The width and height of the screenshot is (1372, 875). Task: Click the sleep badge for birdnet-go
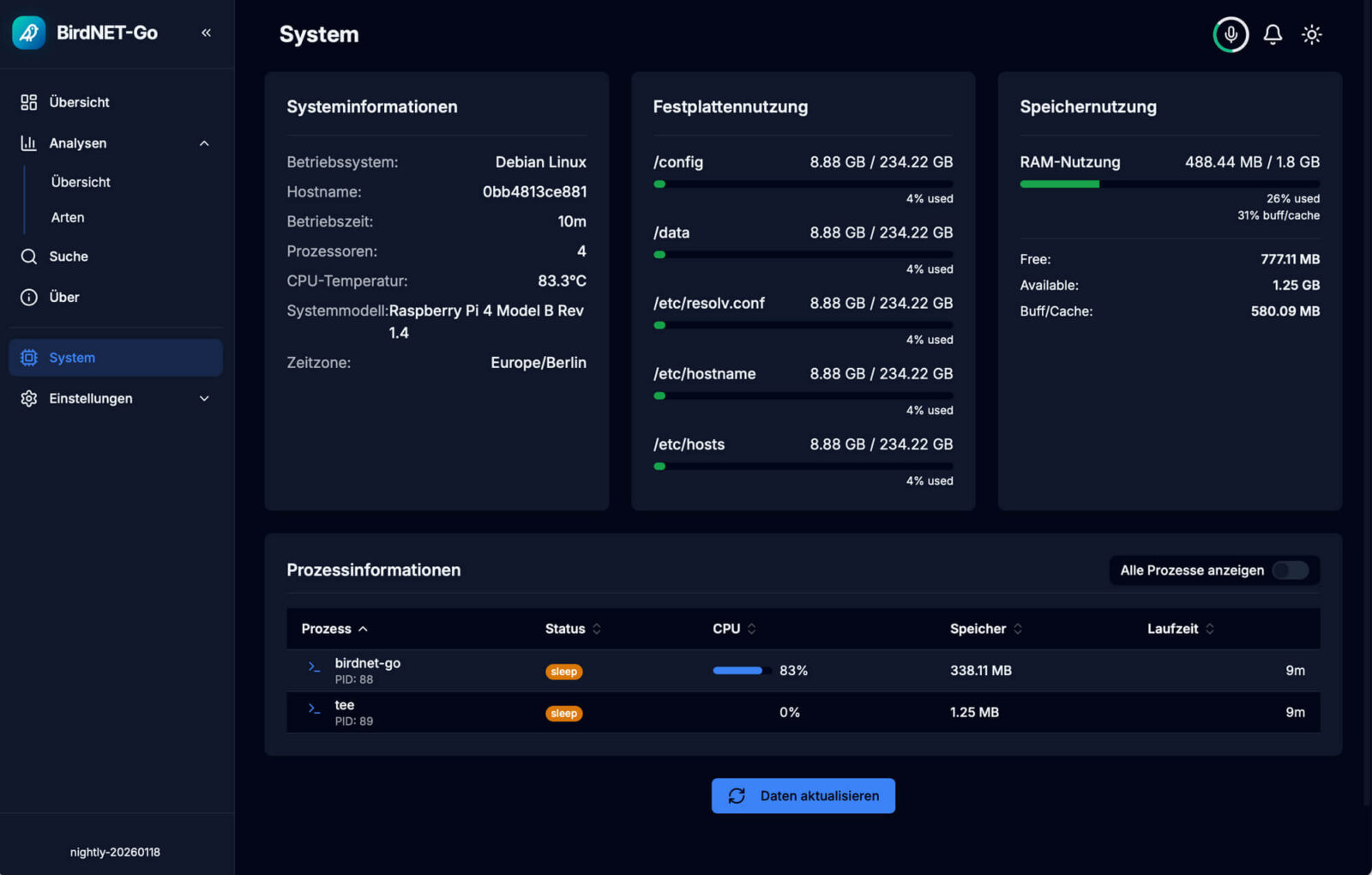click(563, 672)
